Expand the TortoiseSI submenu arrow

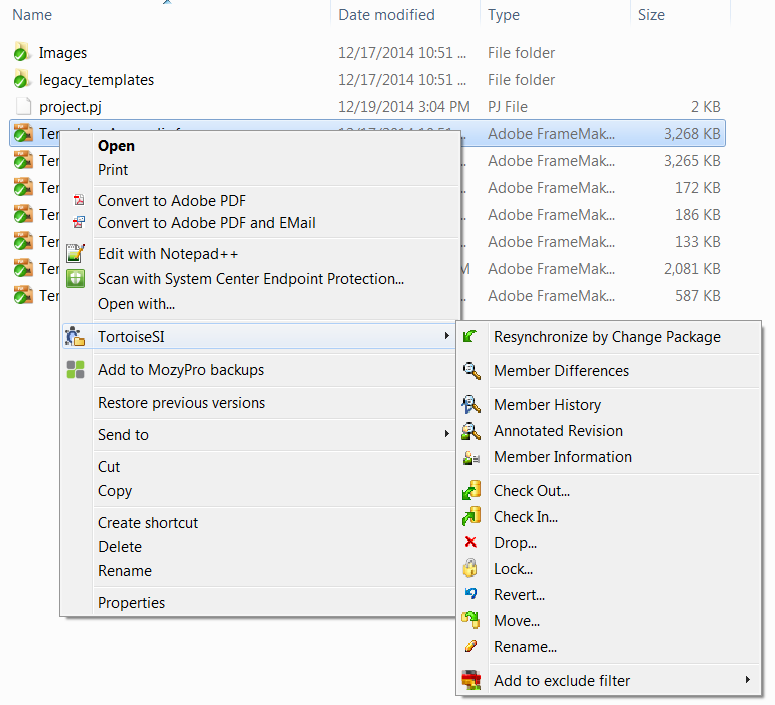(x=446, y=337)
